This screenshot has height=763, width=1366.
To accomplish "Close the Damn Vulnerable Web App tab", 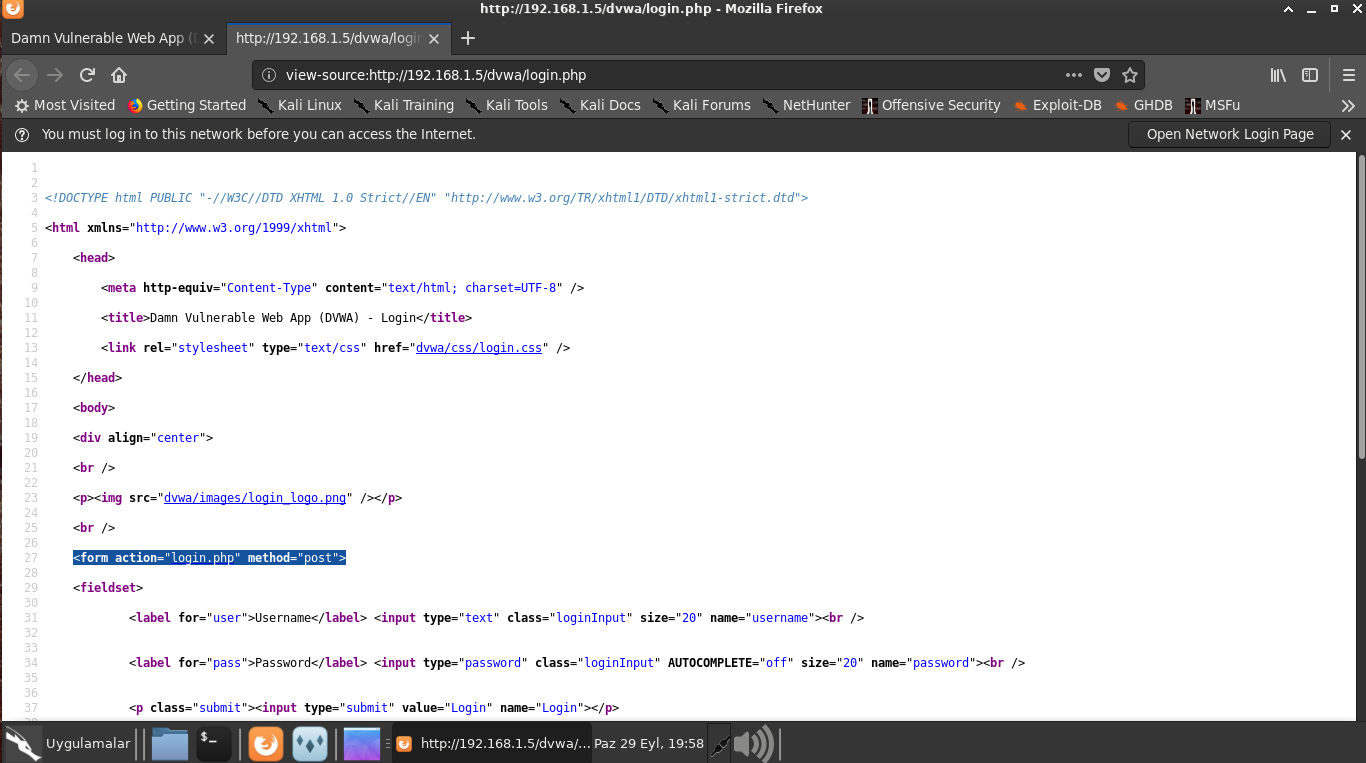I will tap(208, 39).
